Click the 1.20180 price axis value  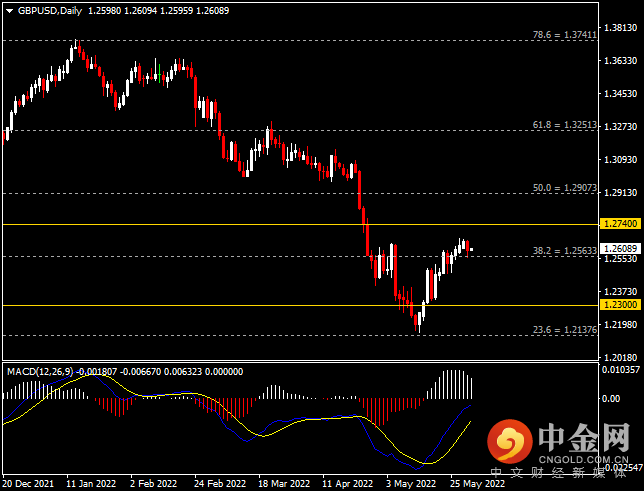click(621, 357)
